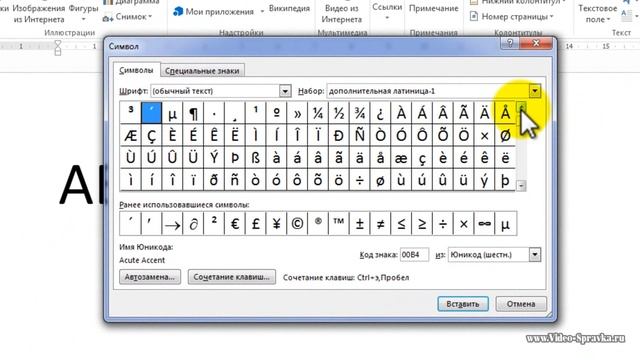Image resolution: width=640 pixels, height=360 pixels.
Task: Pick the € symbol from recent symbols
Action: click(x=235, y=224)
